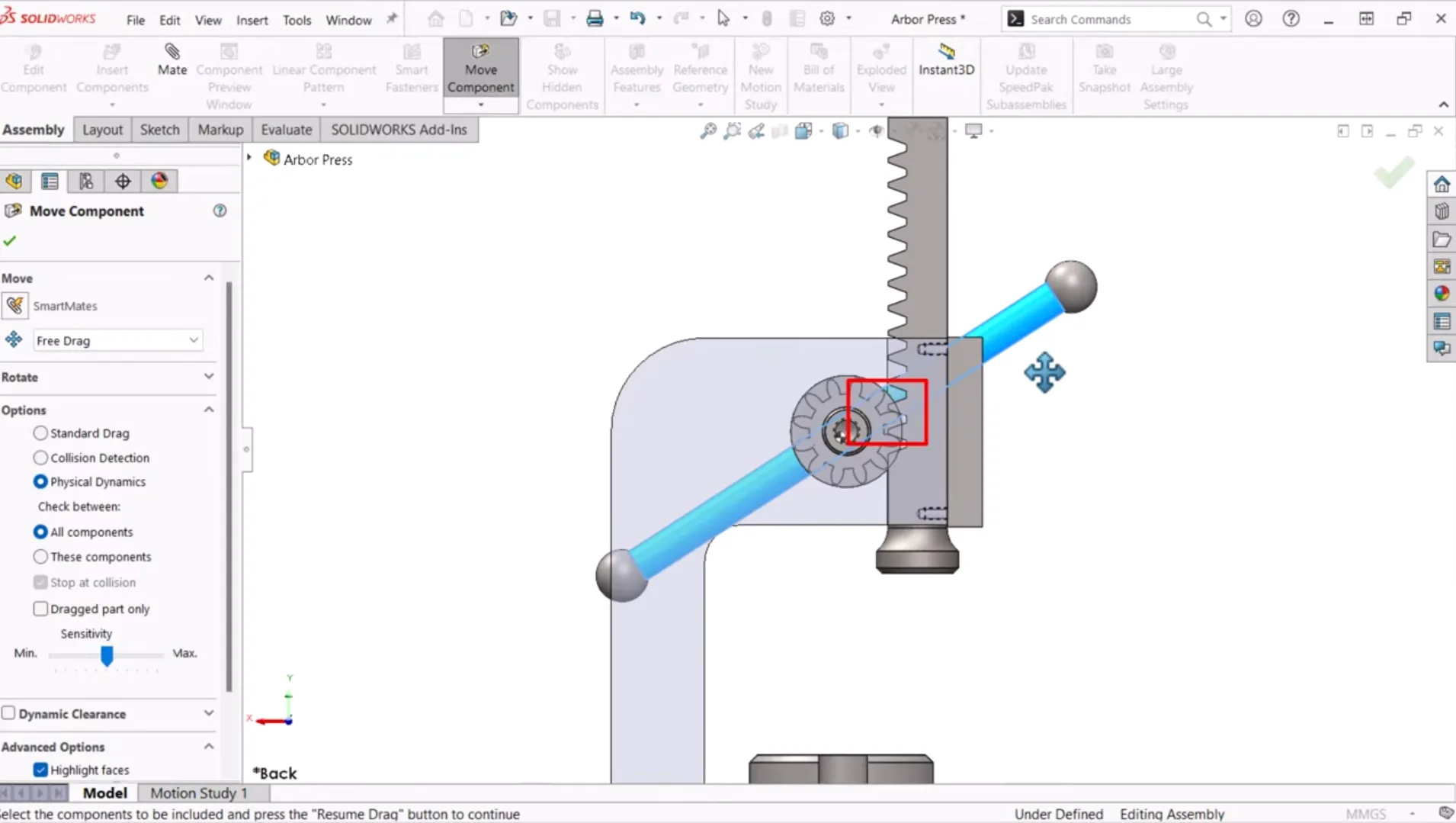Open the ConfigurationManager tab icon
The image size is (1456, 823).
(86, 181)
